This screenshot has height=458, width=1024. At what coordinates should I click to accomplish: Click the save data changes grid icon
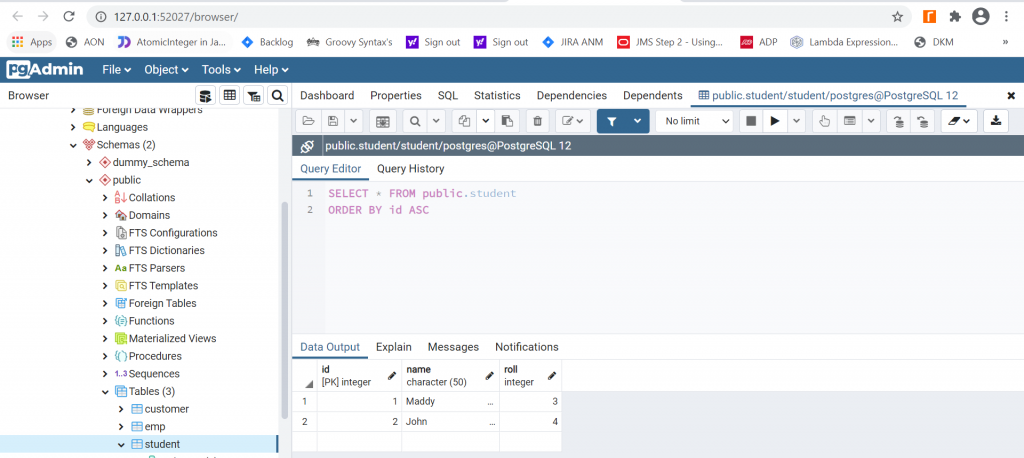point(383,121)
